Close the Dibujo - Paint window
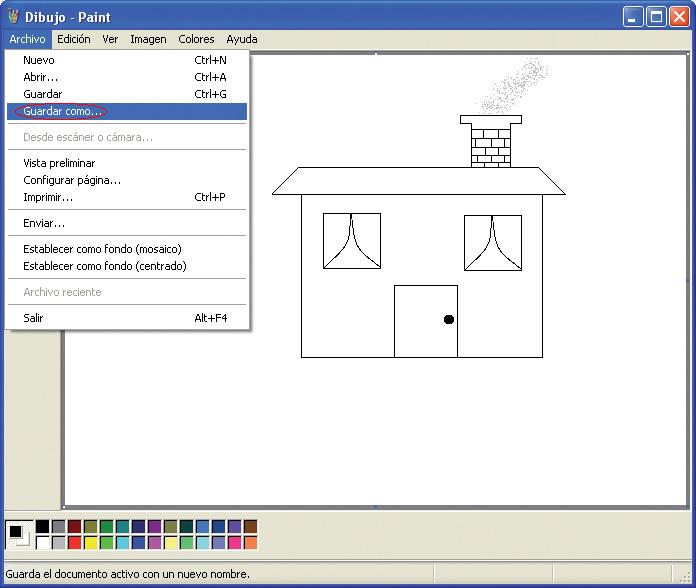 pos(679,17)
